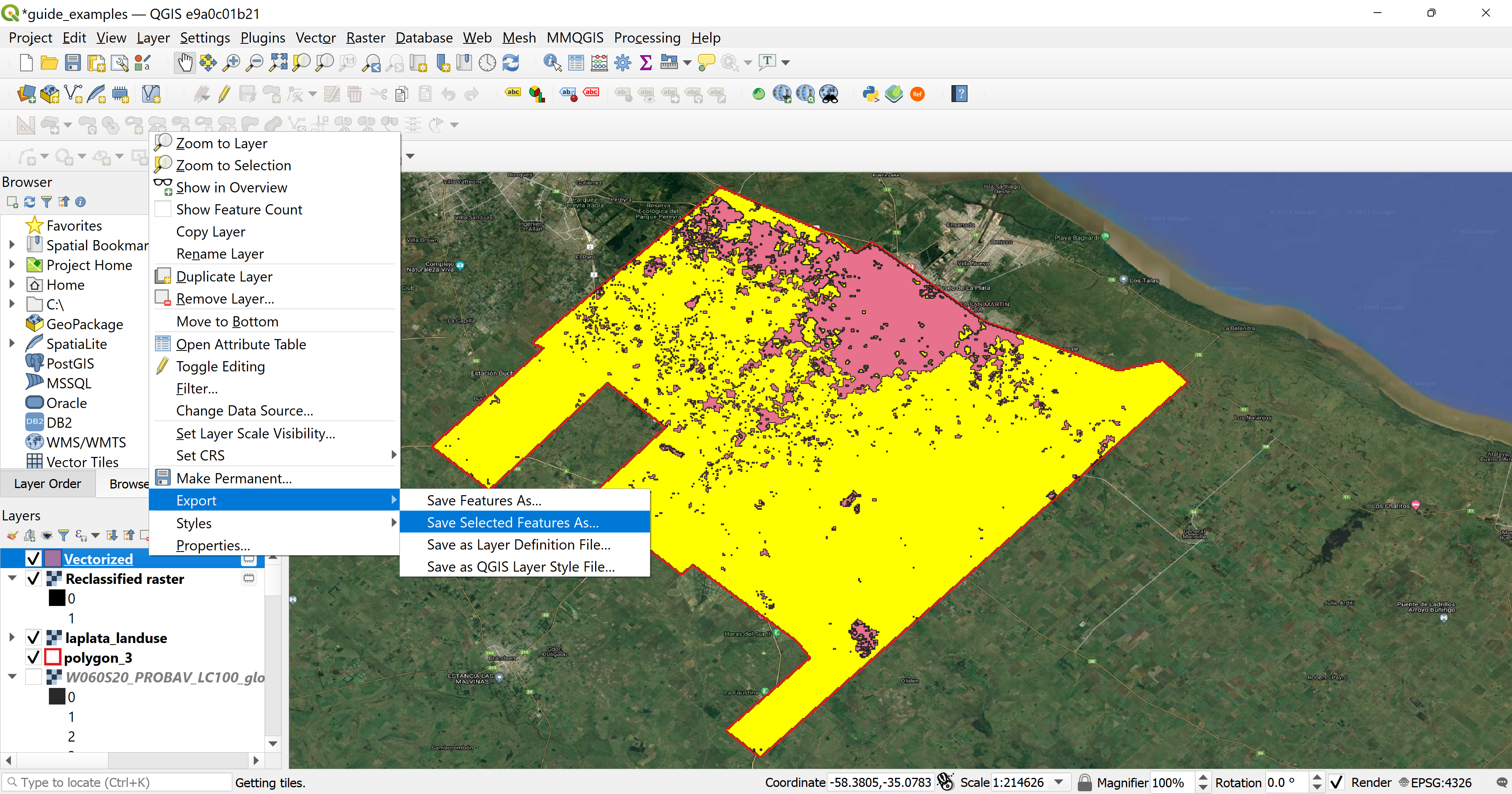This screenshot has width=1512, height=794.
Task: Click the Vectorized layer color swatch
Action: click(x=53, y=559)
